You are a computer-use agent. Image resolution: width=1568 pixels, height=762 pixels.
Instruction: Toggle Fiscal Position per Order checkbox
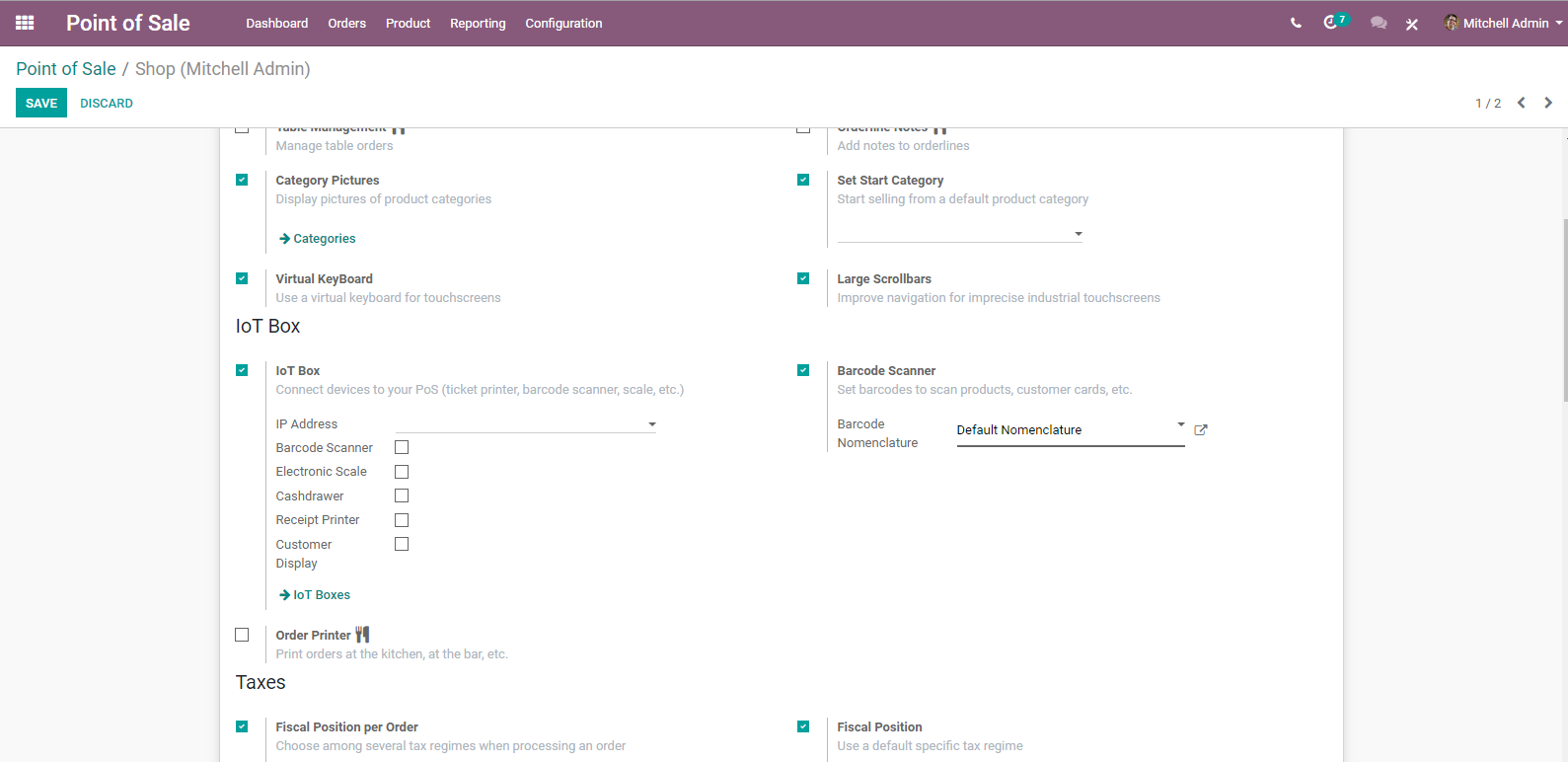[x=242, y=726]
